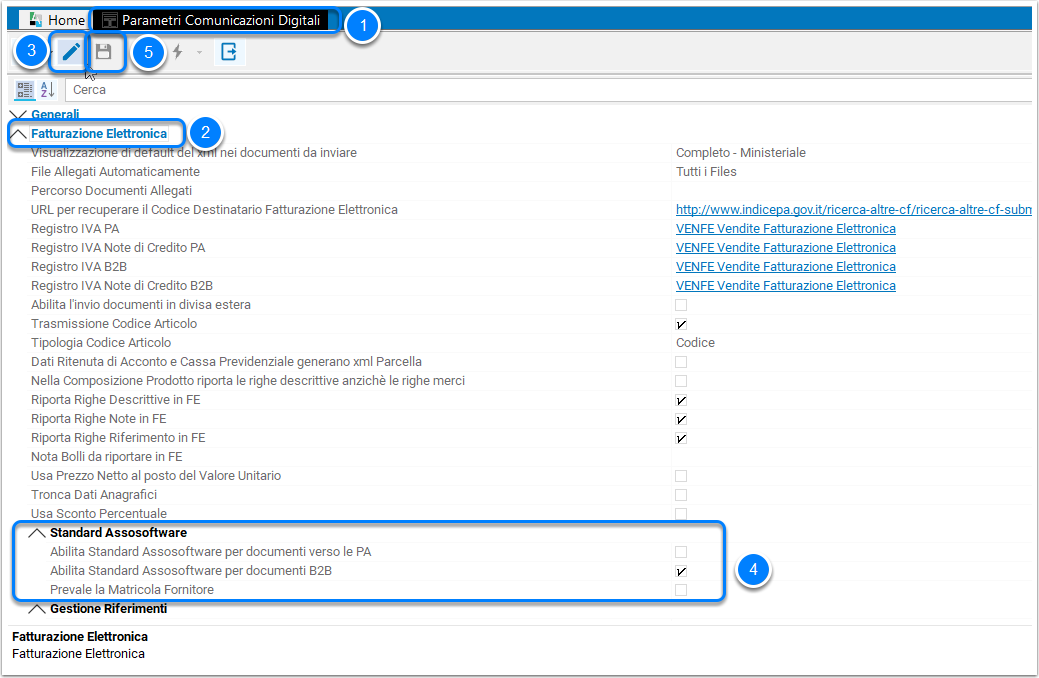Collapse the Fatturazione Elettronica section

click(18, 133)
